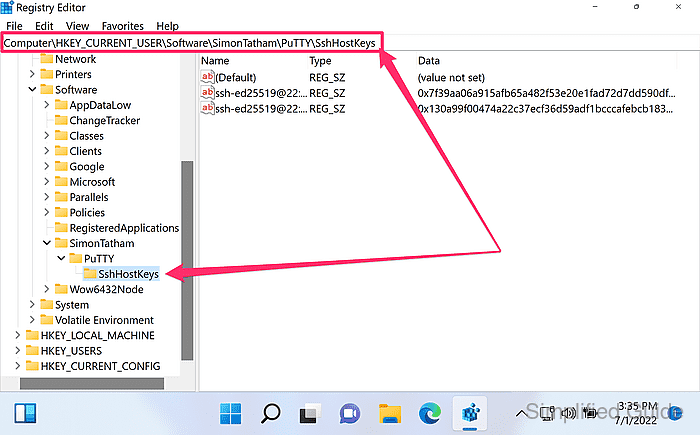Select the HKEY_USERS hive
The width and height of the screenshot is (700, 435).
[71, 351]
